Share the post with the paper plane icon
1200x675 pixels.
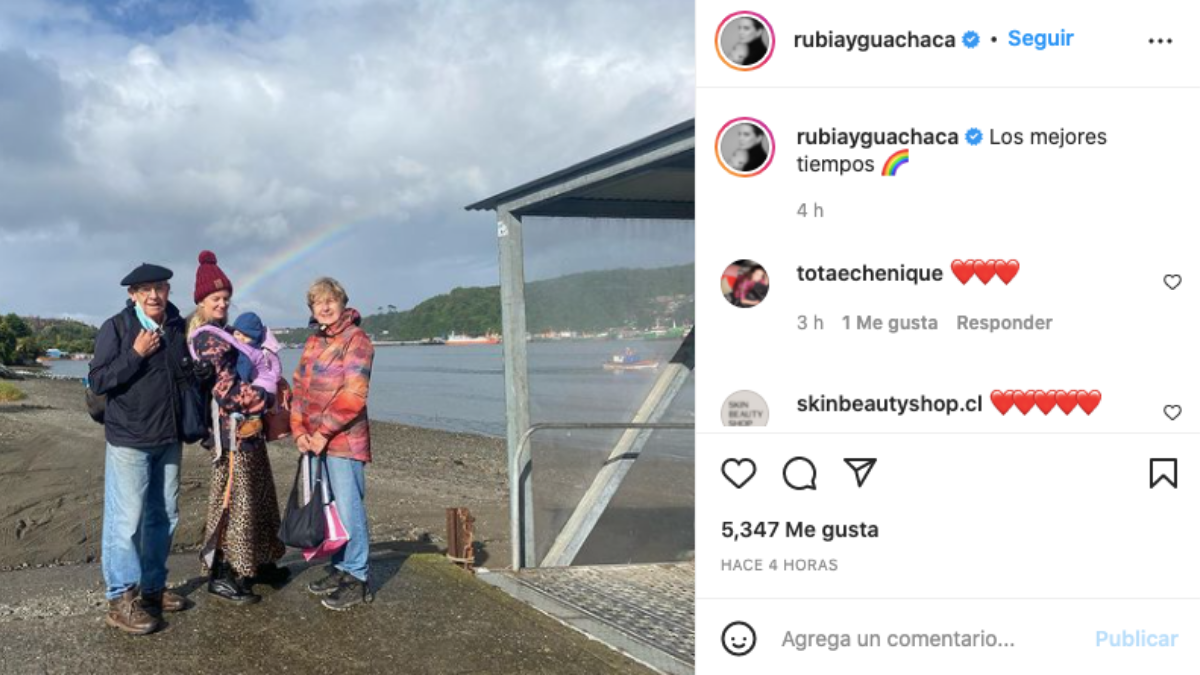tap(860, 473)
